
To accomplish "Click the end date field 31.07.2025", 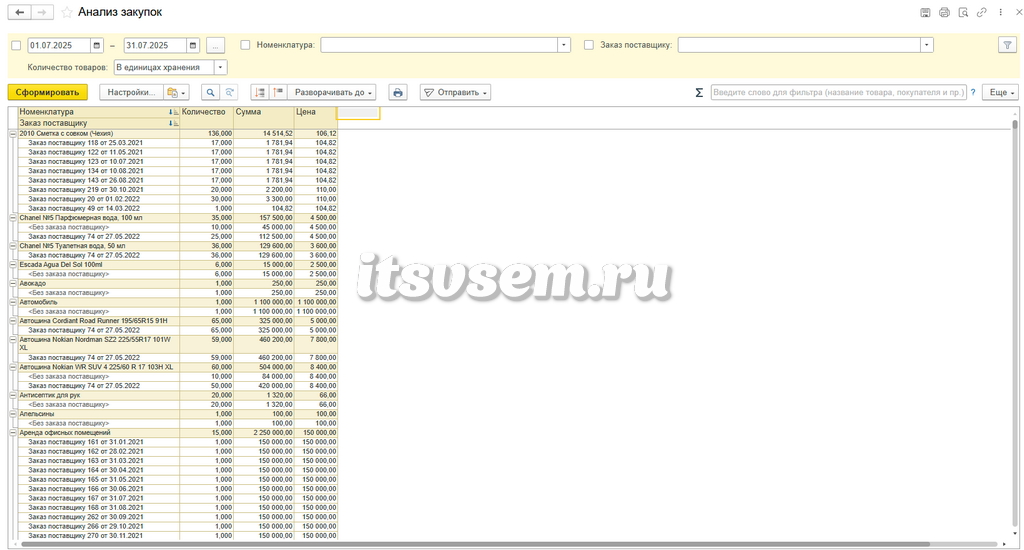I will point(155,45).
